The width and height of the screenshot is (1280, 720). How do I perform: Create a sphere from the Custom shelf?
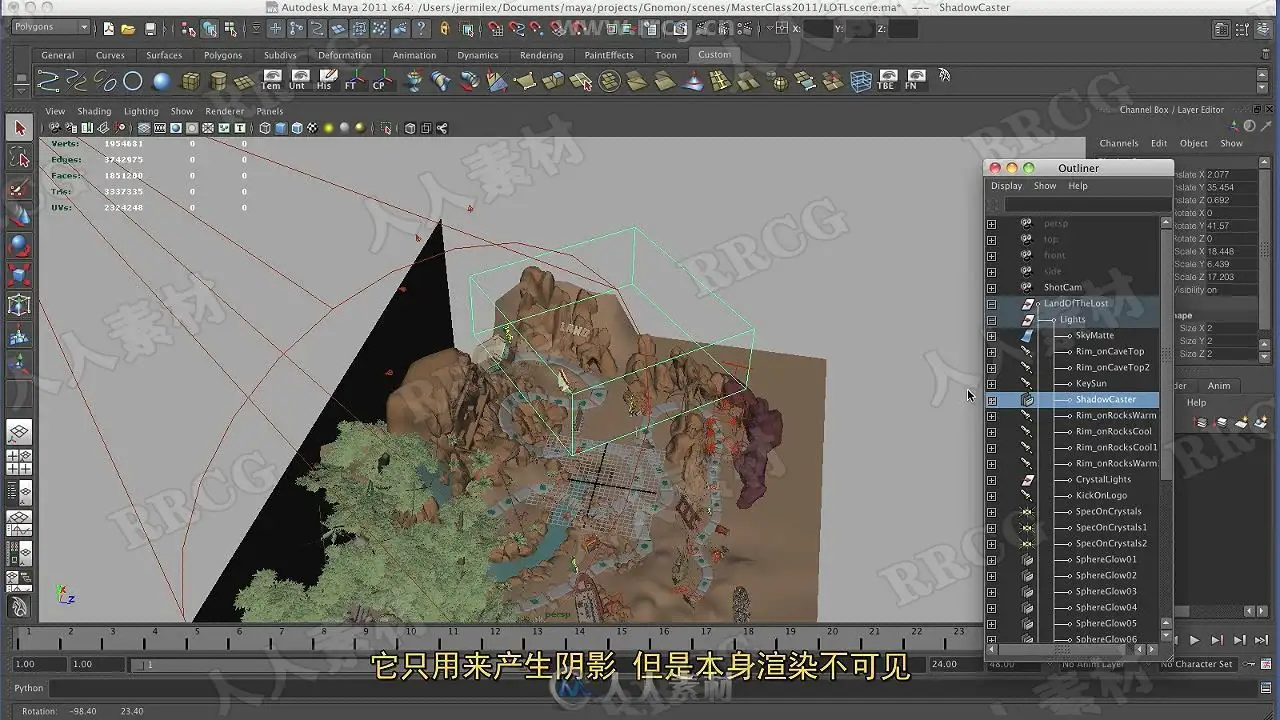(162, 81)
